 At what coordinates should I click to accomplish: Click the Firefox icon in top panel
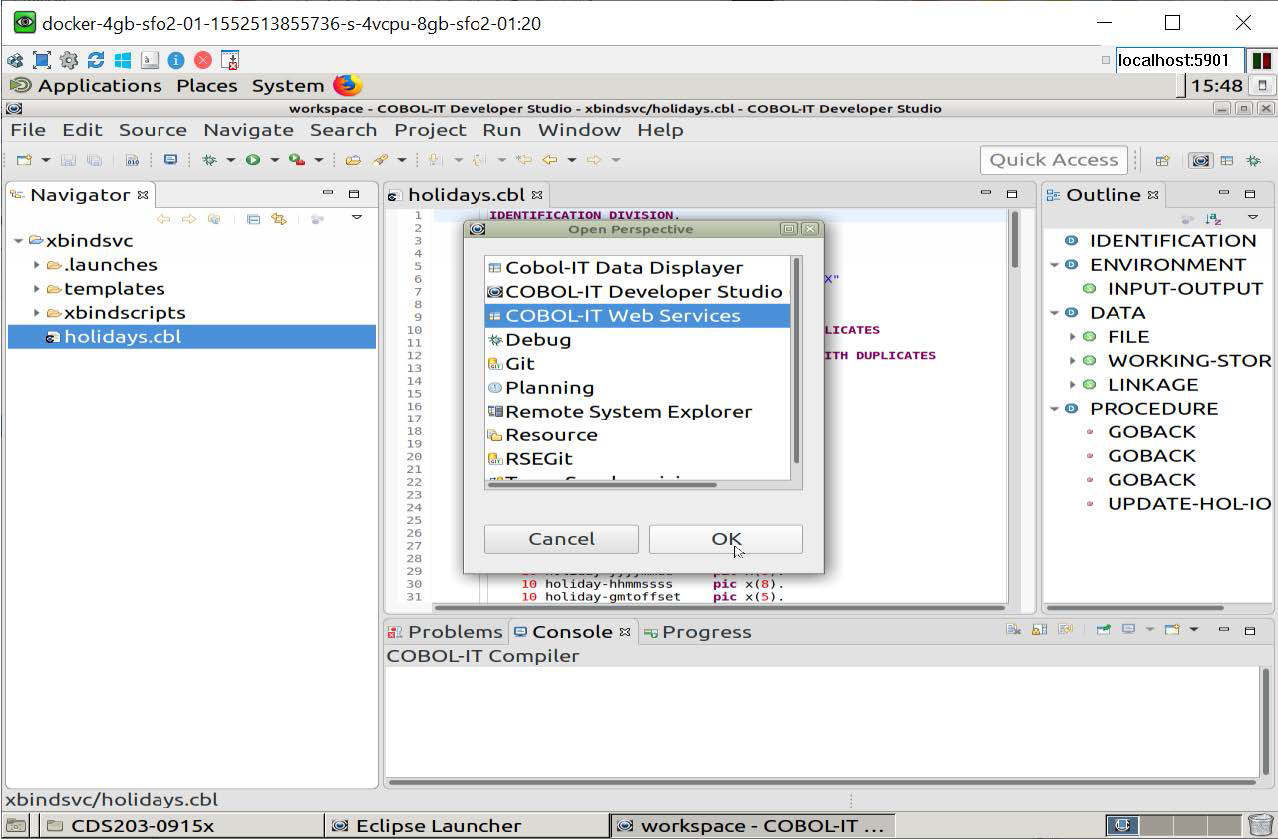click(347, 85)
